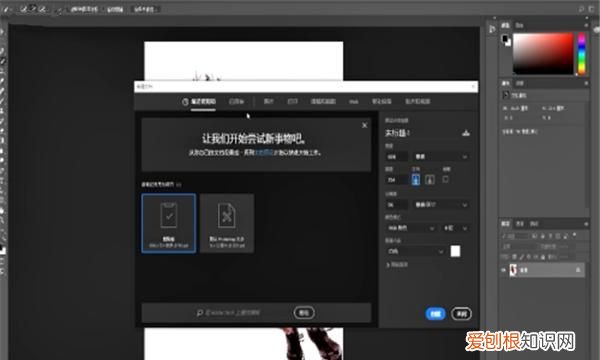Image resolution: width=600 pixels, height=360 pixels.
Task: Open the Recent tab in New Document dialog
Action: coord(199,101)
